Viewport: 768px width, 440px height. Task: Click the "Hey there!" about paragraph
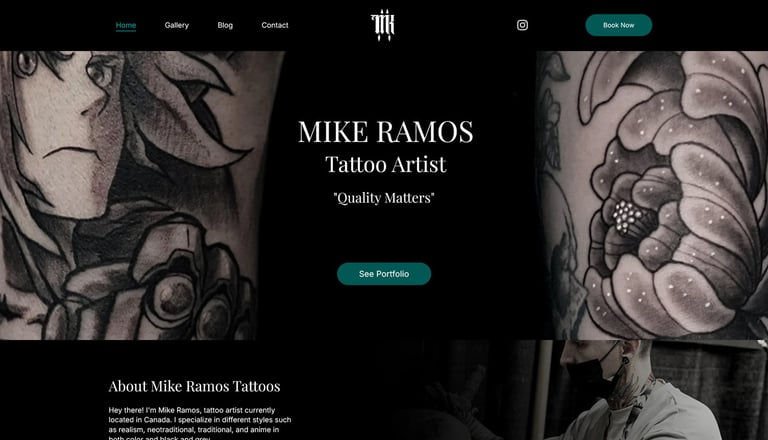(200, 424)
